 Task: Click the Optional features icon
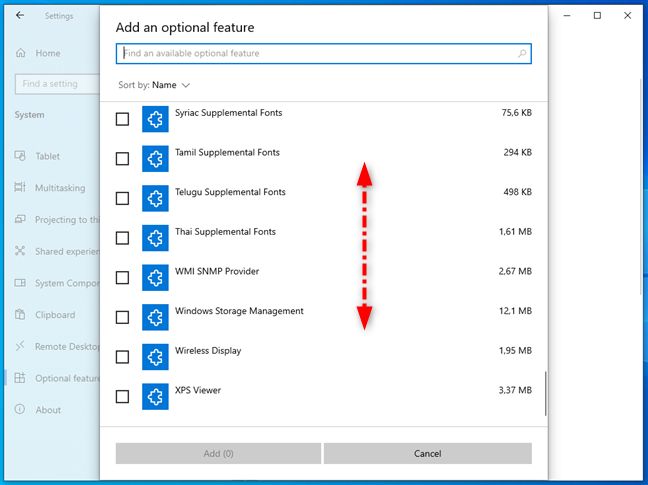(x=20, y=378)
